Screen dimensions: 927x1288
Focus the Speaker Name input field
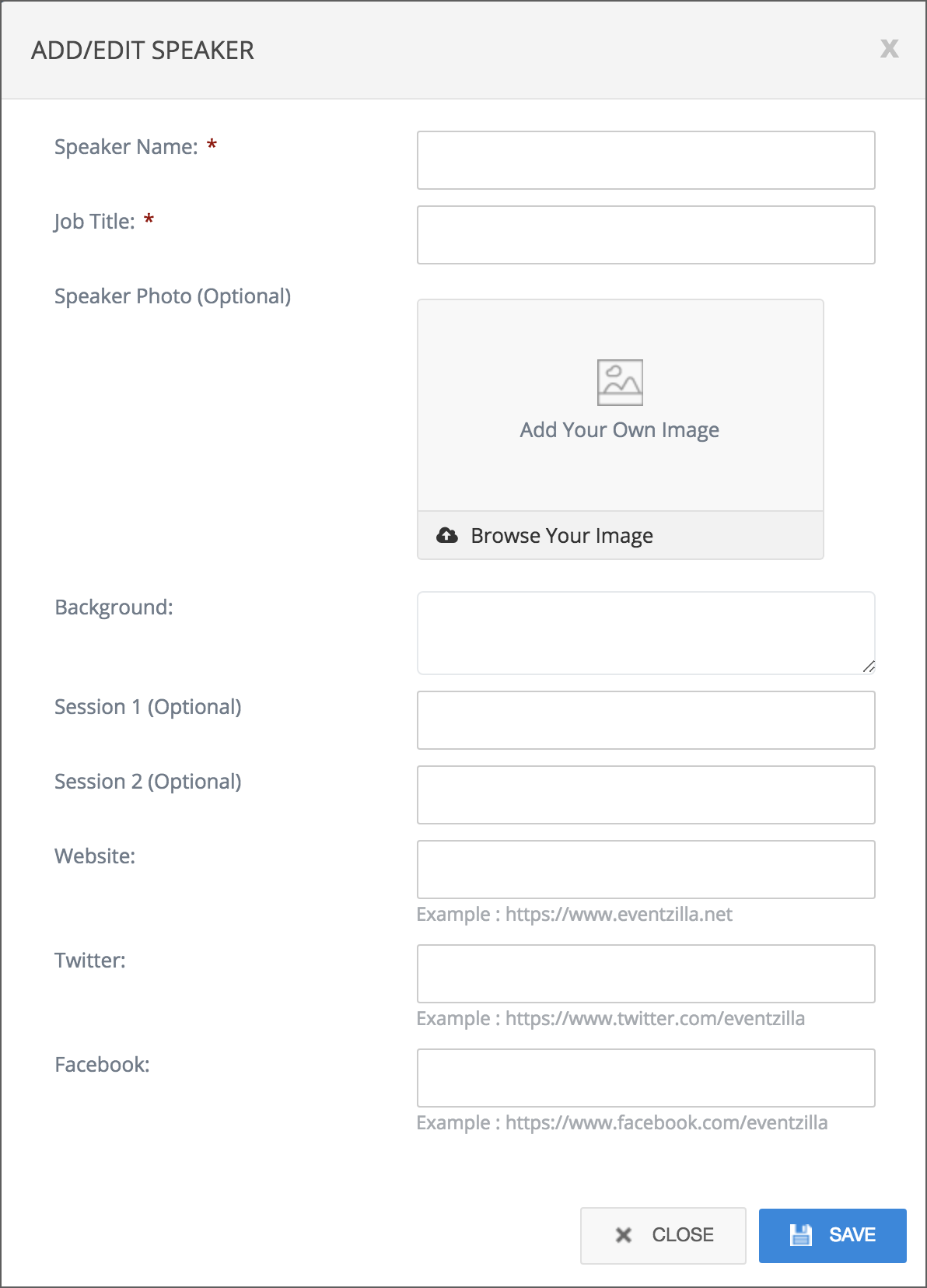pos(645,160)
